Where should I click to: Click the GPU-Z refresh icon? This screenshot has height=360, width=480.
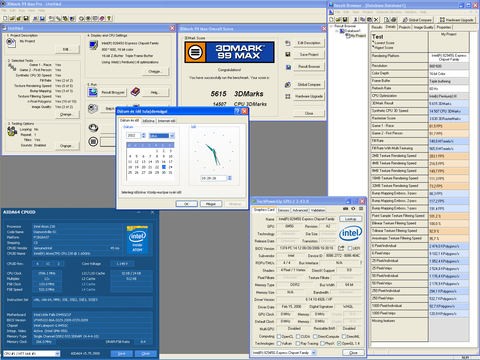click(353, 209)
